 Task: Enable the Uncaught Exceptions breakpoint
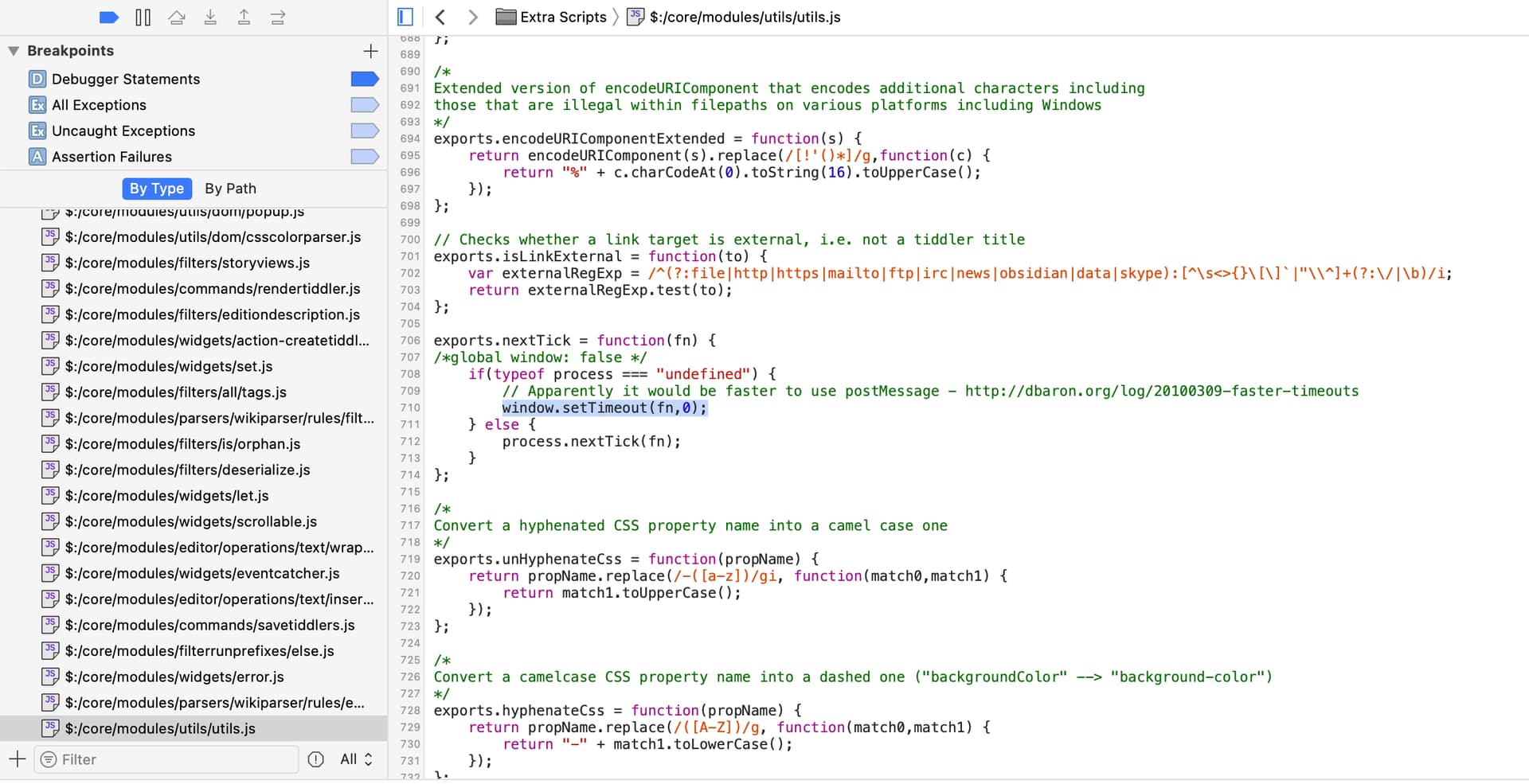(364, 131)
